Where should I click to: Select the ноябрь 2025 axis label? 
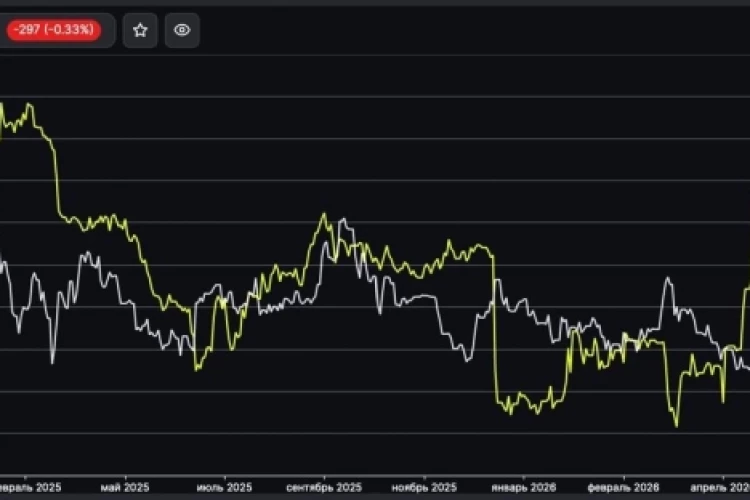pyautogui.click(x=424, y=488)
